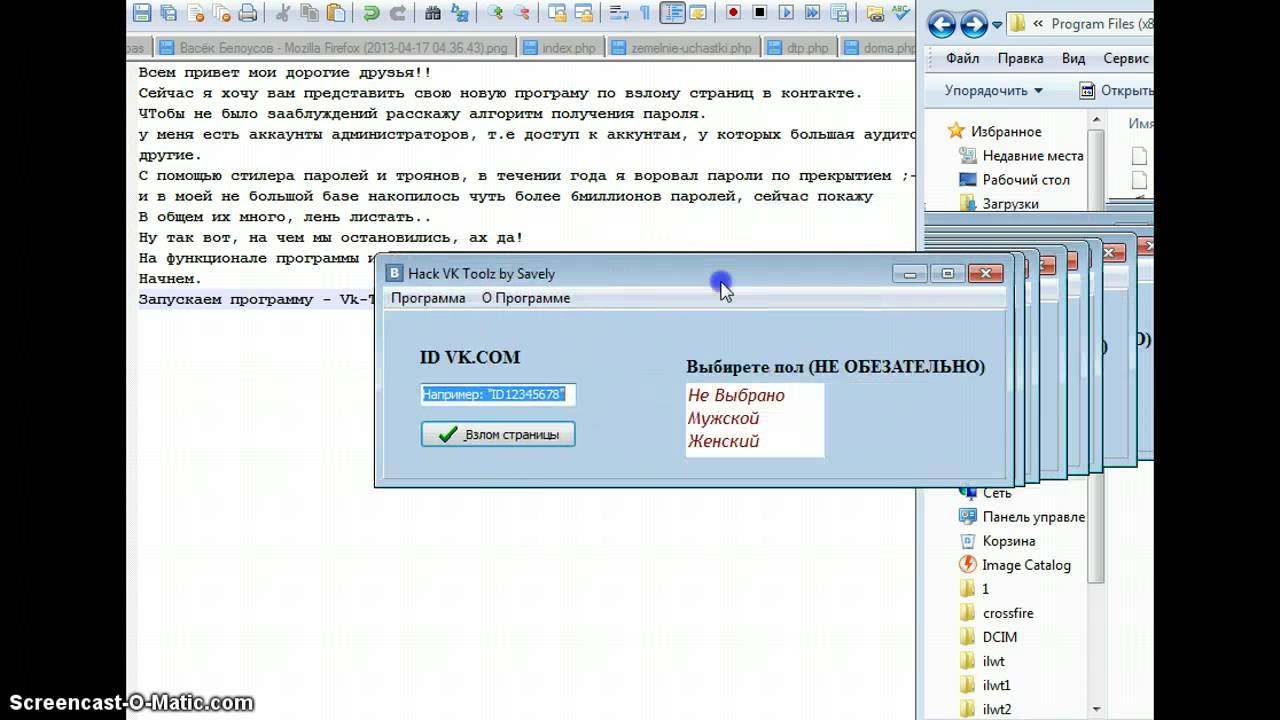Viewport: 1280px width, 720px height.
Task: Click the green Undo arrow icon
Action: coord(371,13)
